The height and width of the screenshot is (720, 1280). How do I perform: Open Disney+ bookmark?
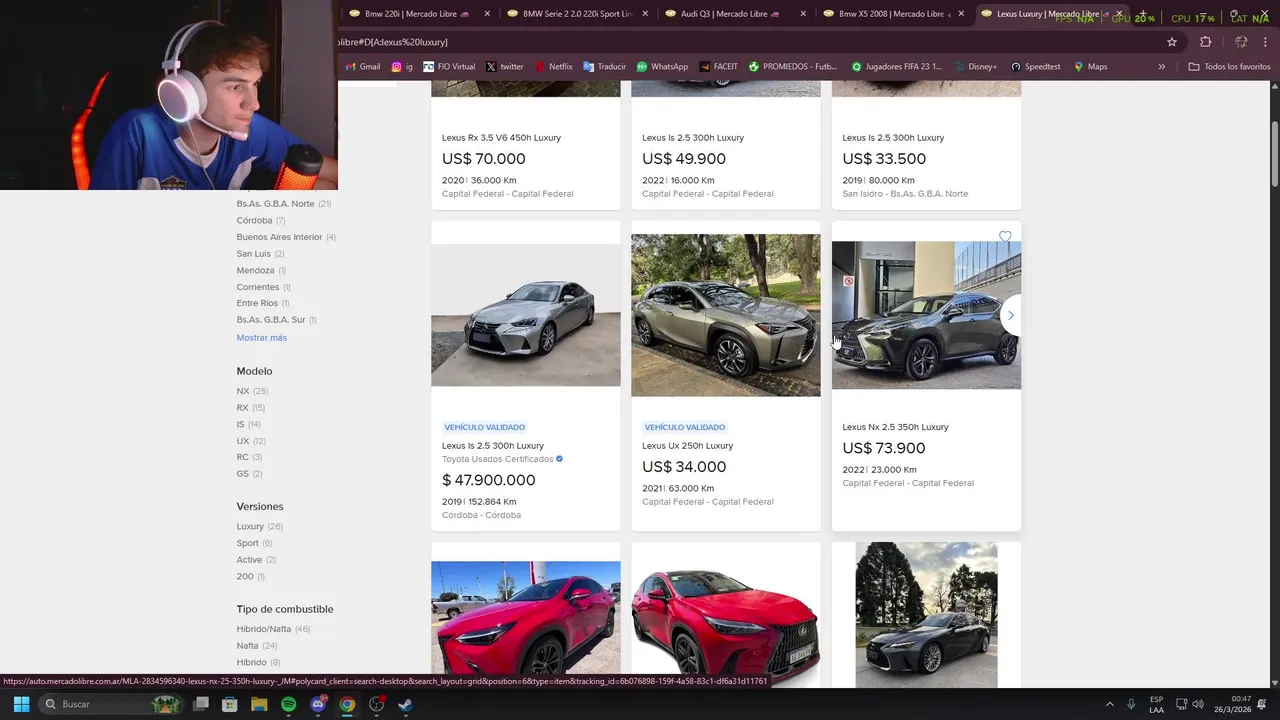point(975,67)
